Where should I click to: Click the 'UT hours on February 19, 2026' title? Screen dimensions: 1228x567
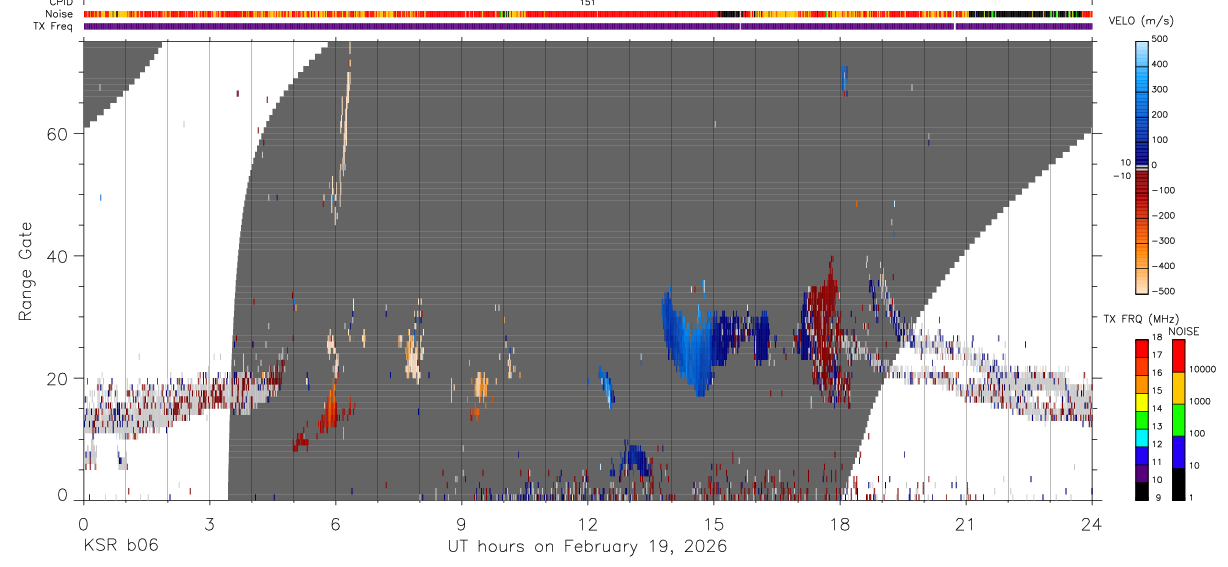point(586,547)
